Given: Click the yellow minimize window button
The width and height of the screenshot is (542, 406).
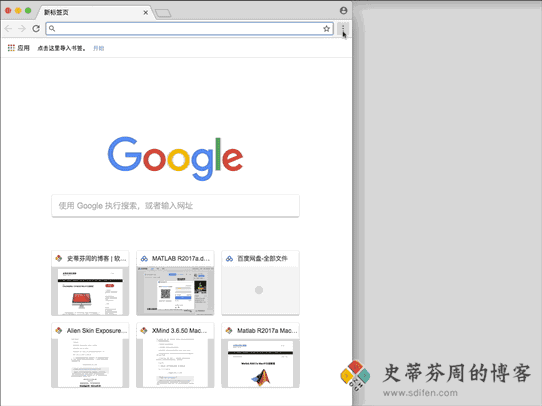Looking at the screenshot, I should point(18,10).
